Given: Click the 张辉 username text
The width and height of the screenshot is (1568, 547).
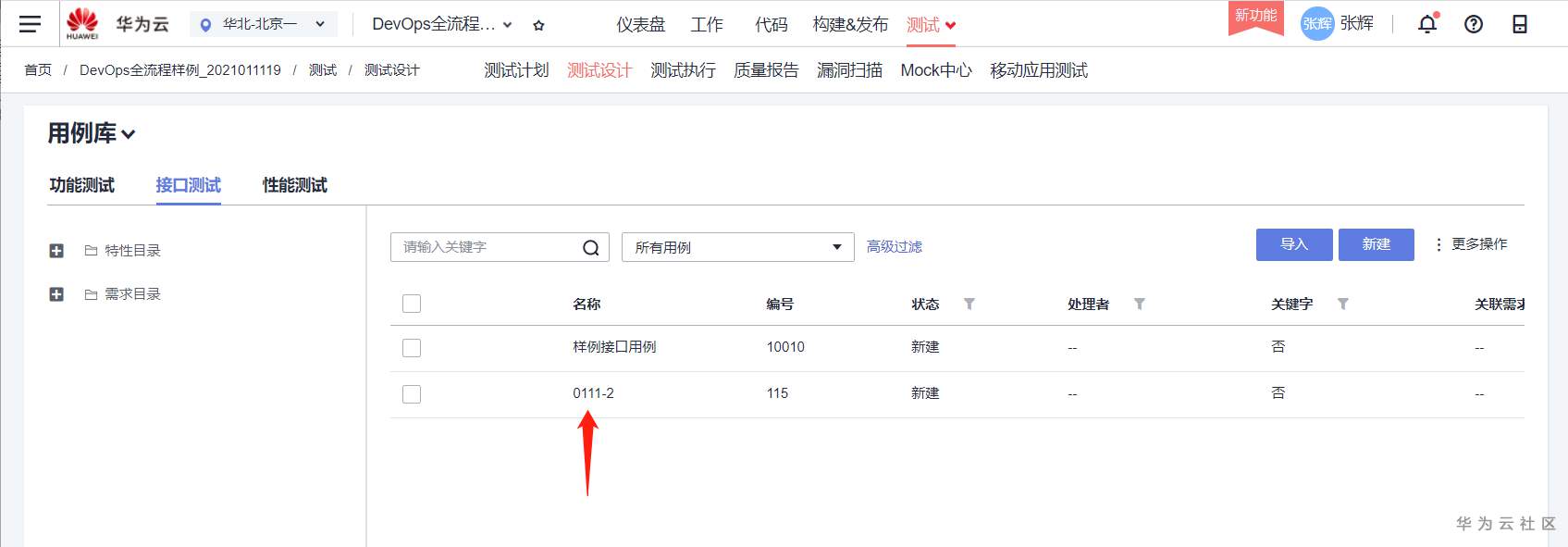Looking at the screenshot, I should pyautogui.click(x=1357, y=24).
